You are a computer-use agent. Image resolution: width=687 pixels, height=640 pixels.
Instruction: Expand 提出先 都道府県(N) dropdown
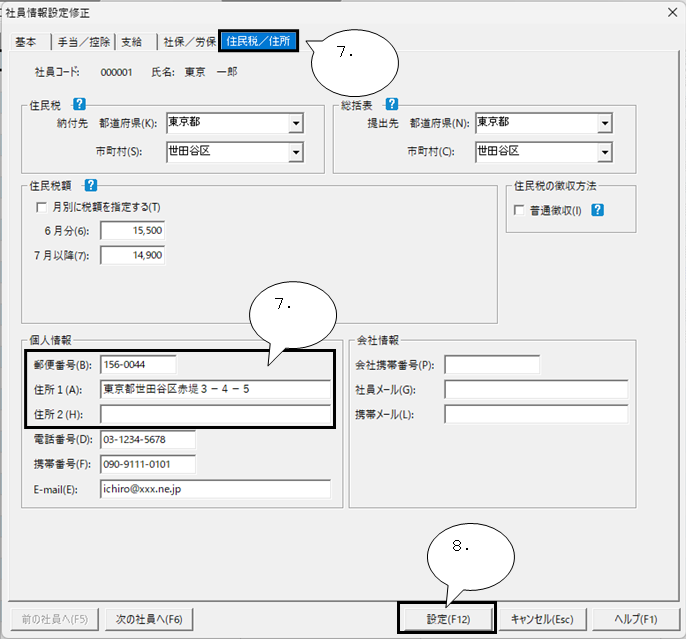pos(605,124)
